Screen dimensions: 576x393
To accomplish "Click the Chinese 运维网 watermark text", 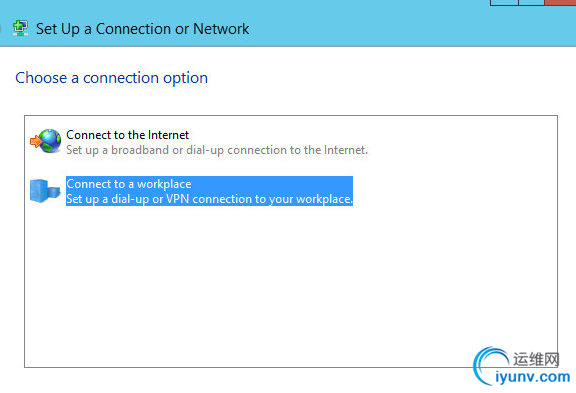I will (536, 359).
